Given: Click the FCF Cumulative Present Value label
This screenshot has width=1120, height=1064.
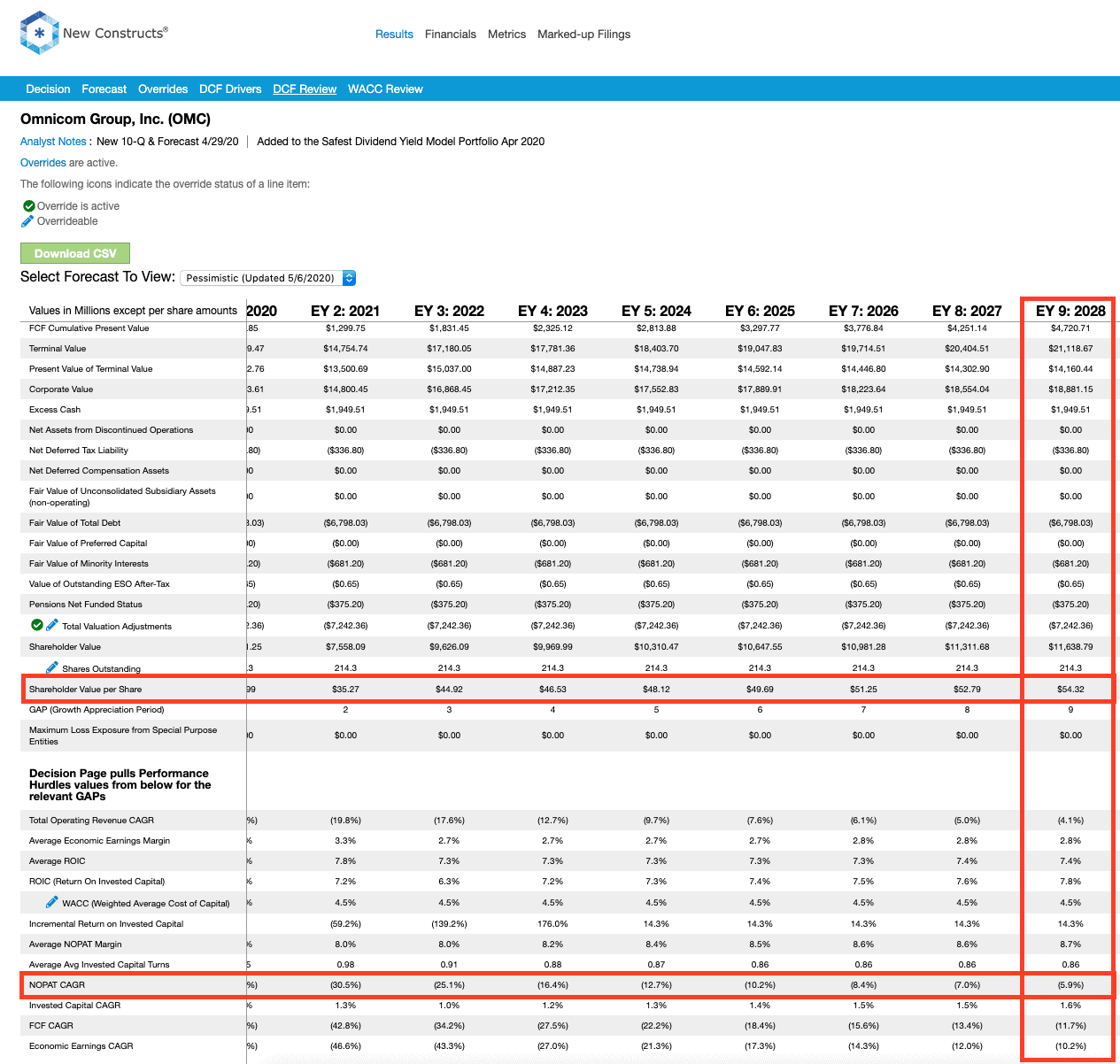Looking at the screenshot, I should [x=89, y=328].
